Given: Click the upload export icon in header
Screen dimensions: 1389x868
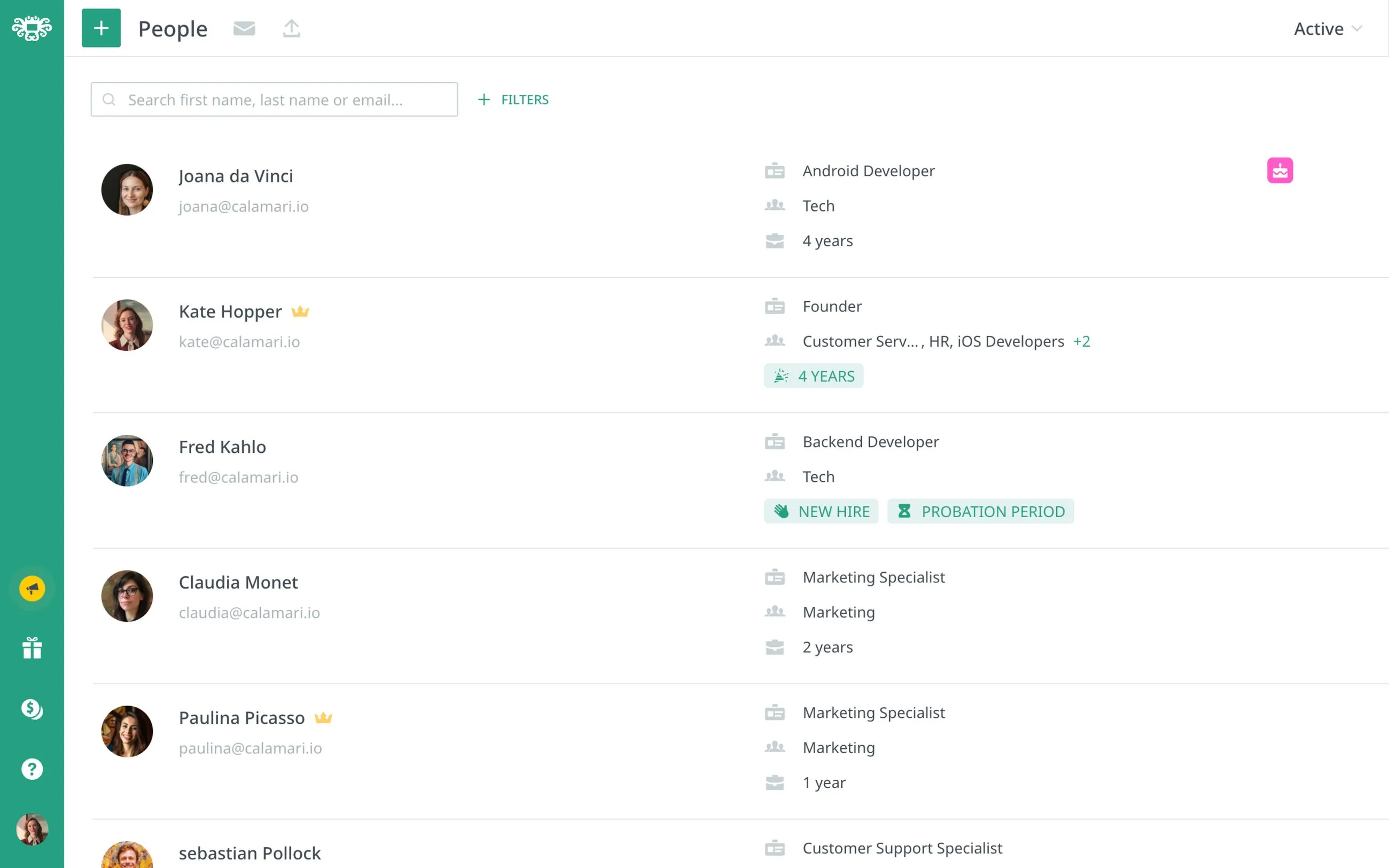Looking at the screenshot, I should click(292, 28).
